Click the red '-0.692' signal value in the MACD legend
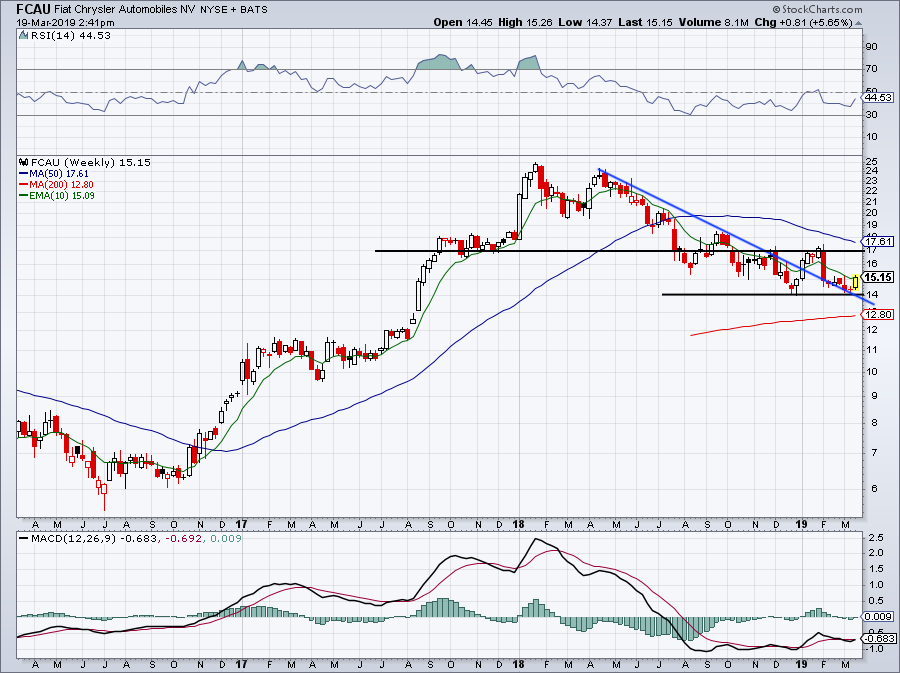 [183, 539]
